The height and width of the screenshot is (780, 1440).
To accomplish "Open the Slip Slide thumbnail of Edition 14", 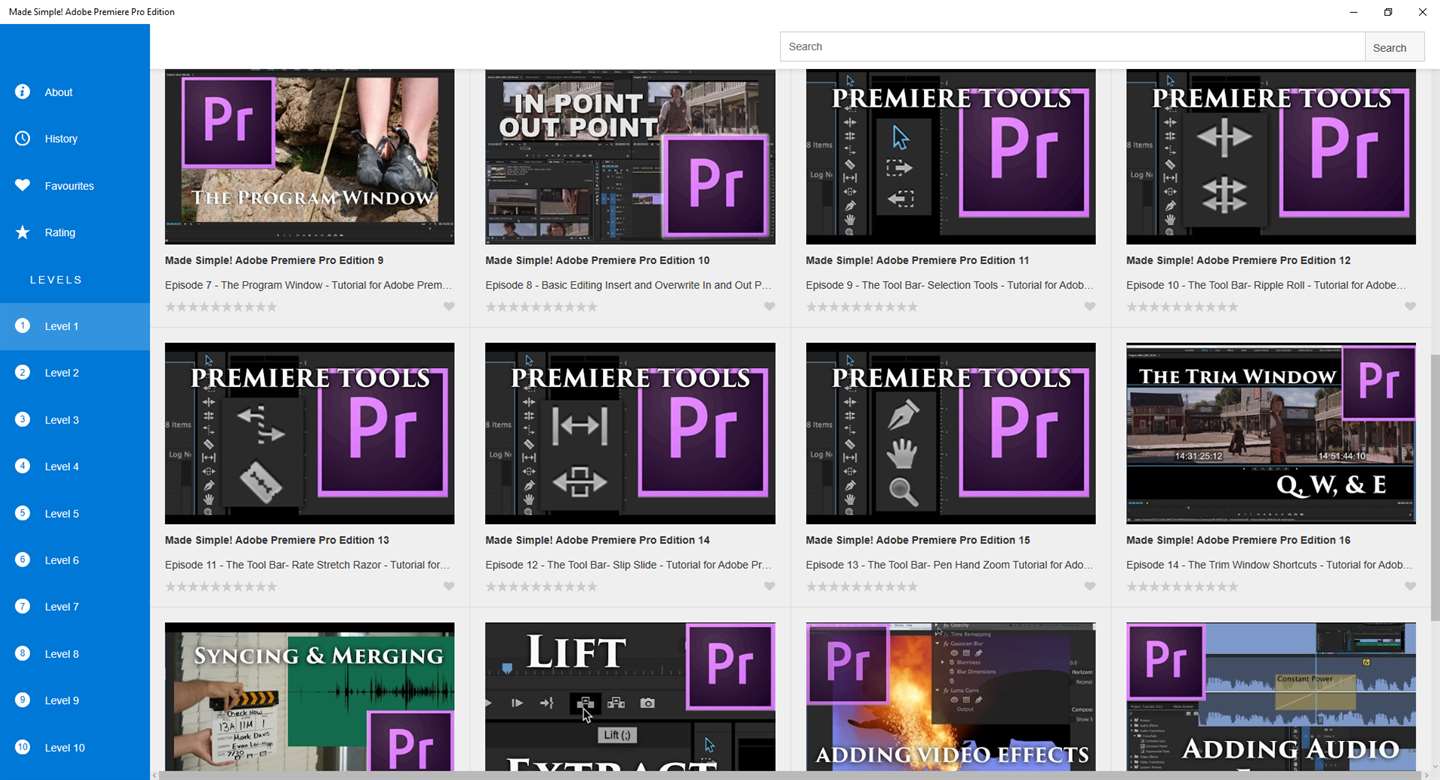I will 630,433.
